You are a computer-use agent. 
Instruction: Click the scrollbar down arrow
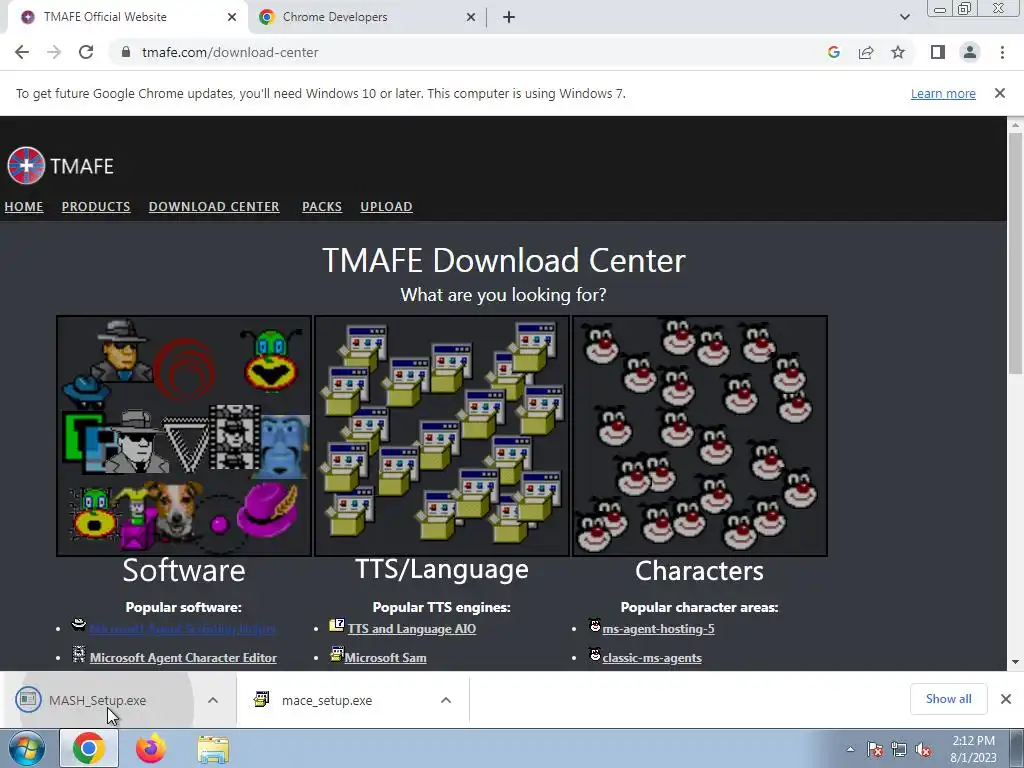click(1015, 662)
